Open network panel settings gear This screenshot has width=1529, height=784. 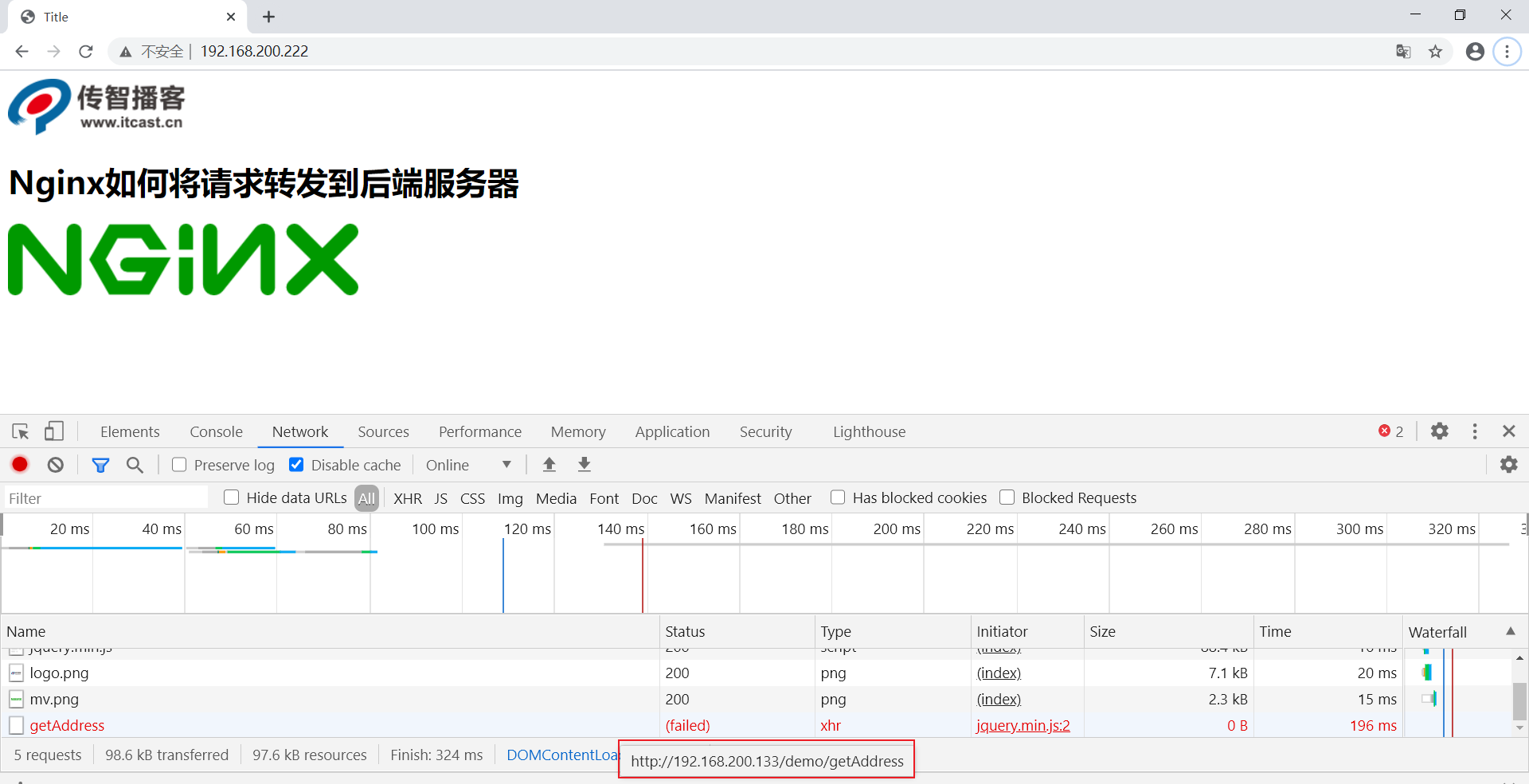(1508, 465)
